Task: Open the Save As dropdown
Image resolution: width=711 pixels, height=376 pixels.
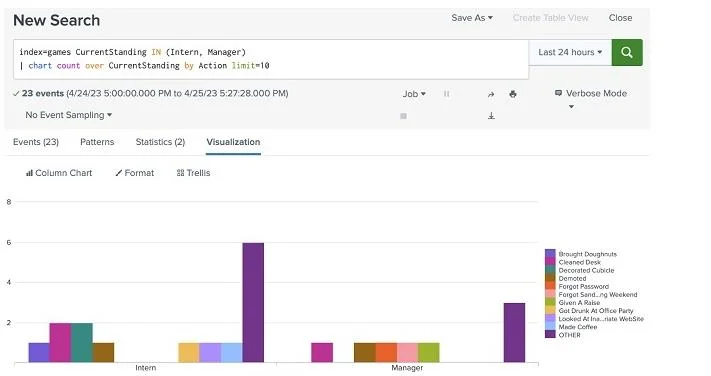Action: click(472, 18)
